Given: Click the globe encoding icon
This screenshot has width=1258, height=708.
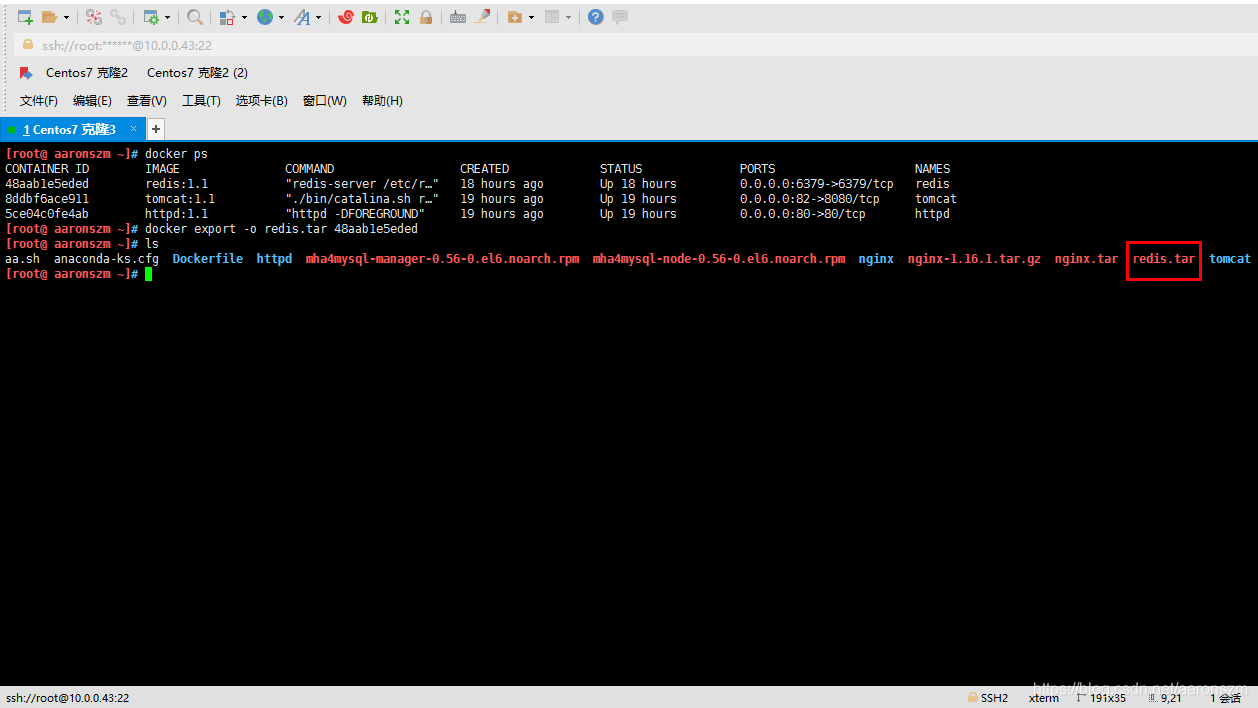Looking at the screenshot, I should tap(265, 17).
